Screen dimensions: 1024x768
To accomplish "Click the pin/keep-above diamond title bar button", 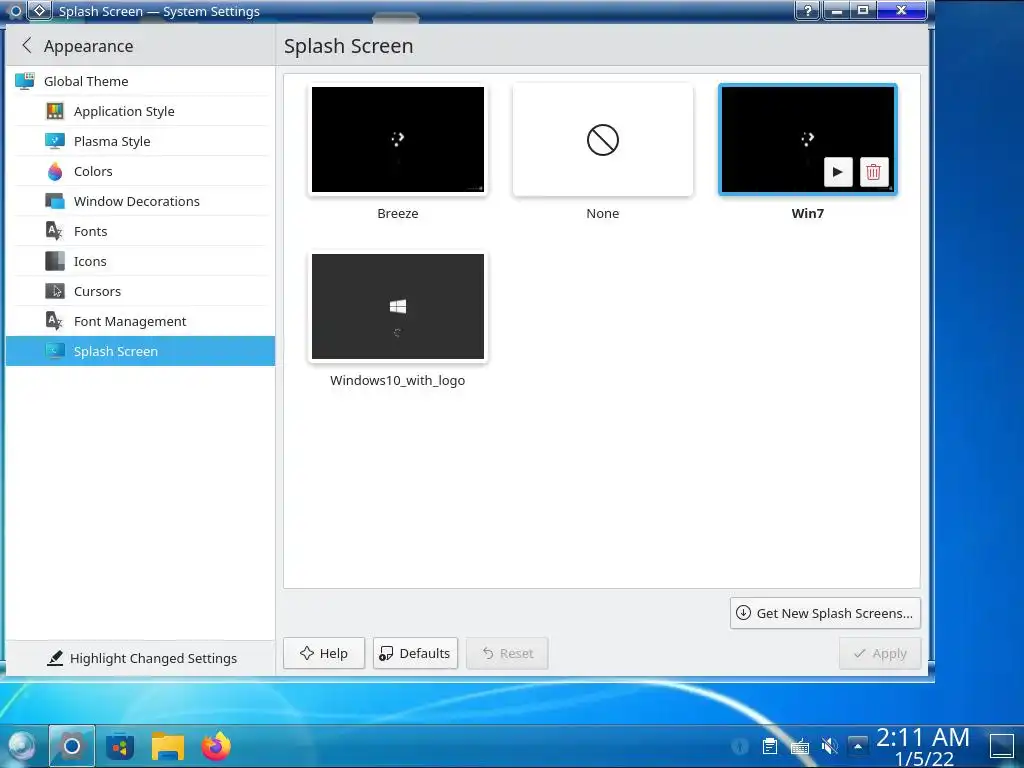I will click(39, 10).
